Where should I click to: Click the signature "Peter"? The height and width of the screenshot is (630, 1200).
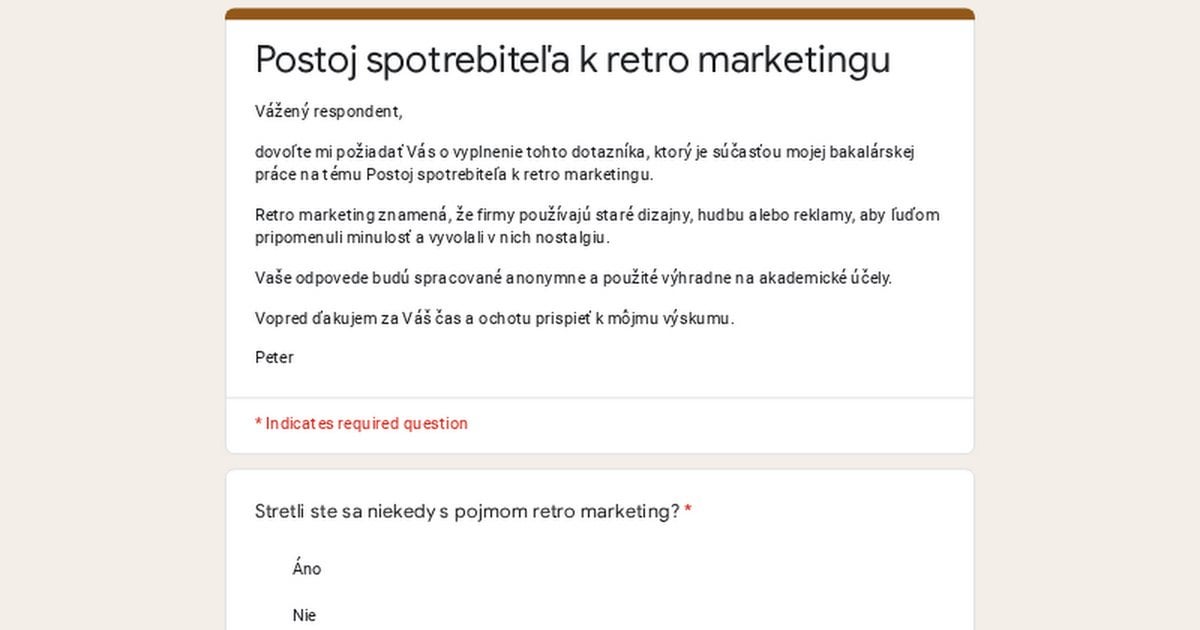coord(274,357)
